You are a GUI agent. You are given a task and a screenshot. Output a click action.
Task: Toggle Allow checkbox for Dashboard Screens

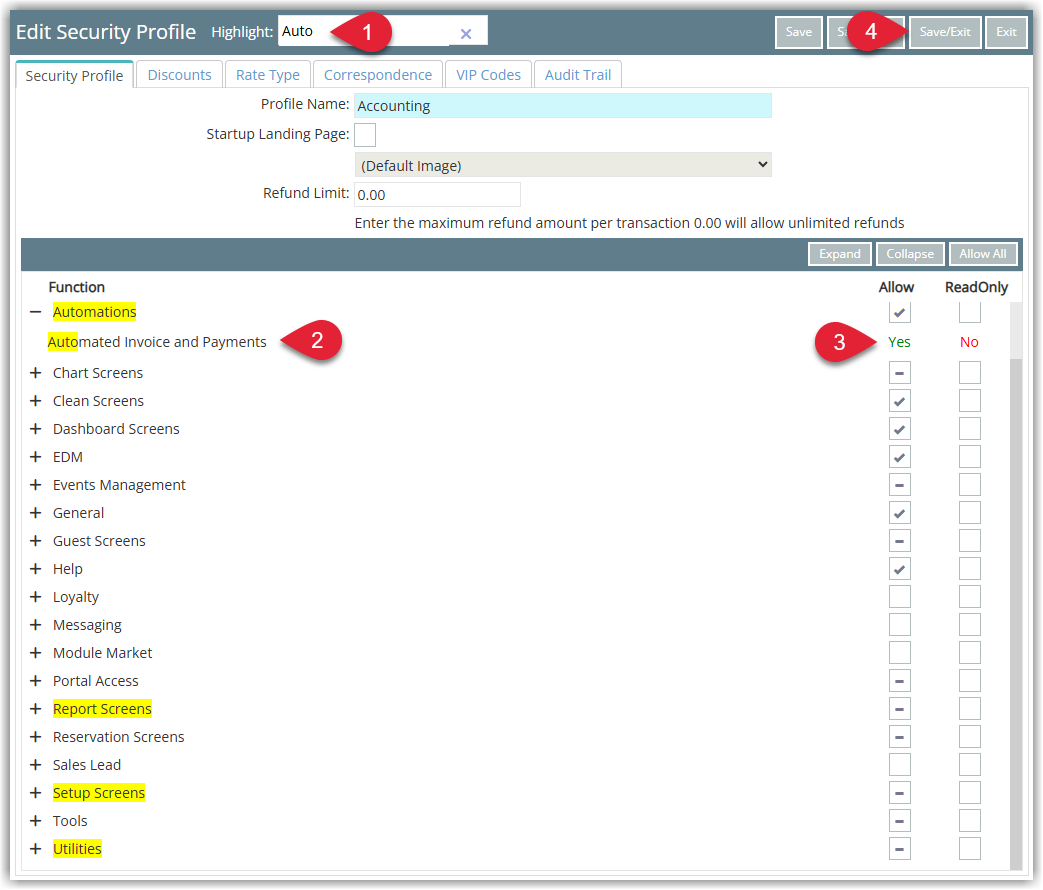point(899,429)
